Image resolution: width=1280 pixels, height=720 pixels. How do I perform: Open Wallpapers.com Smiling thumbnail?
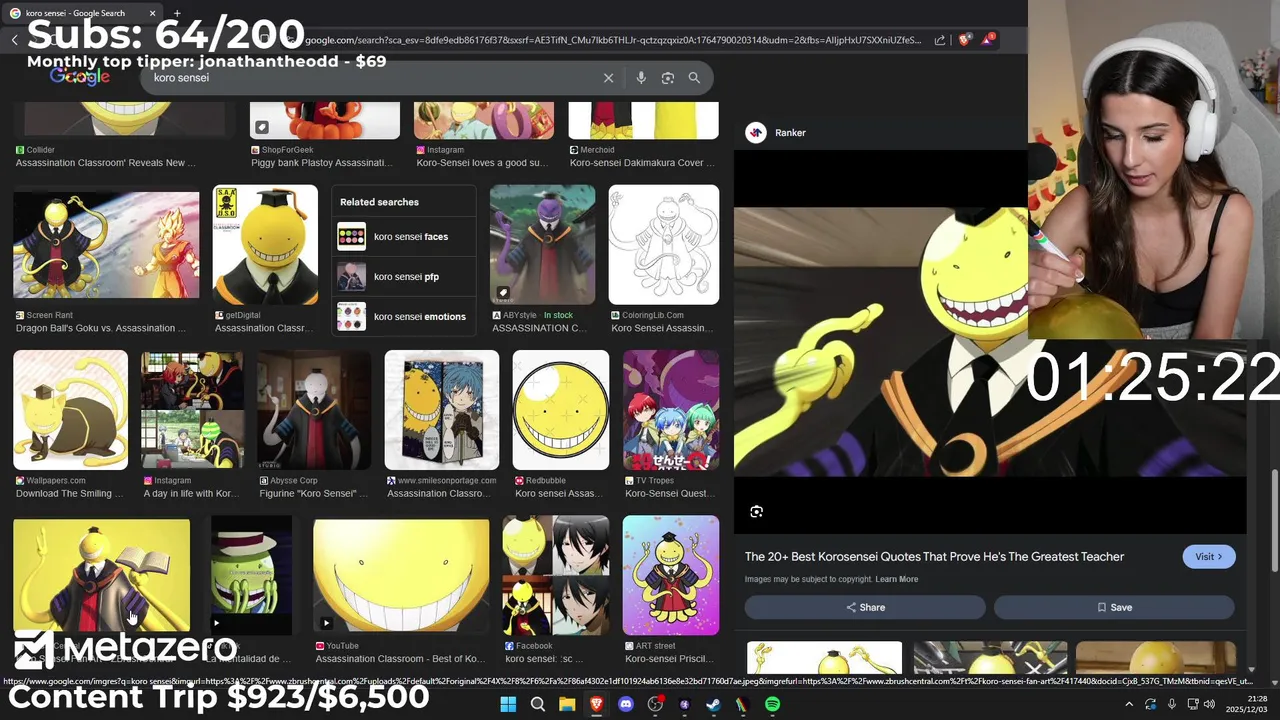pyautogui.click(x=70, y=410)
